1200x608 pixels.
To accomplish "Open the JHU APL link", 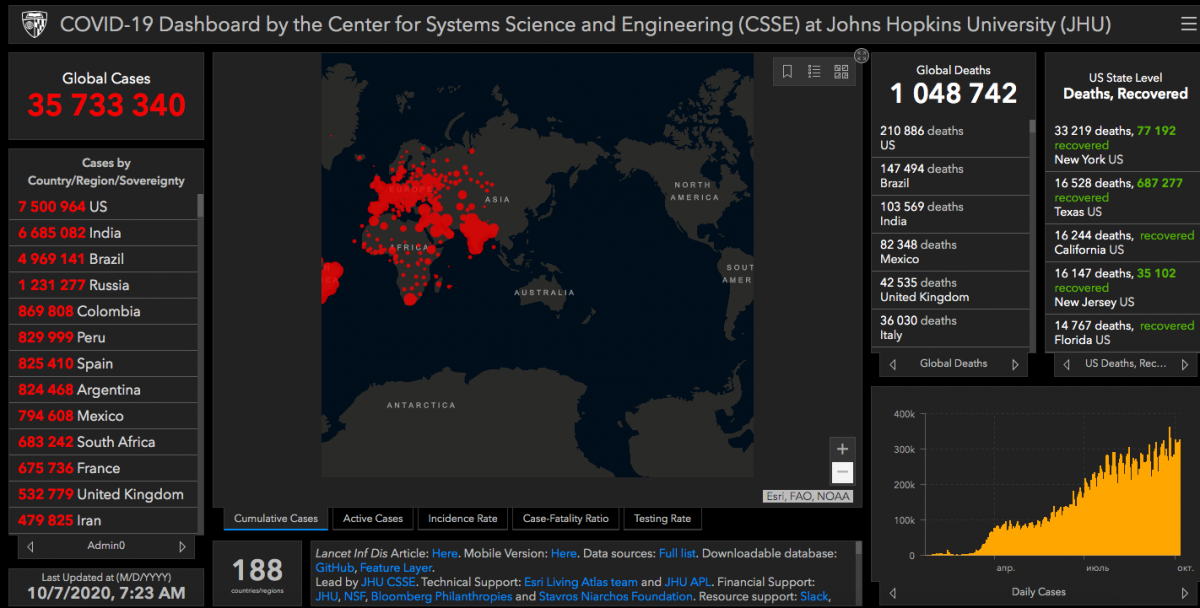I will coord(686,582).
